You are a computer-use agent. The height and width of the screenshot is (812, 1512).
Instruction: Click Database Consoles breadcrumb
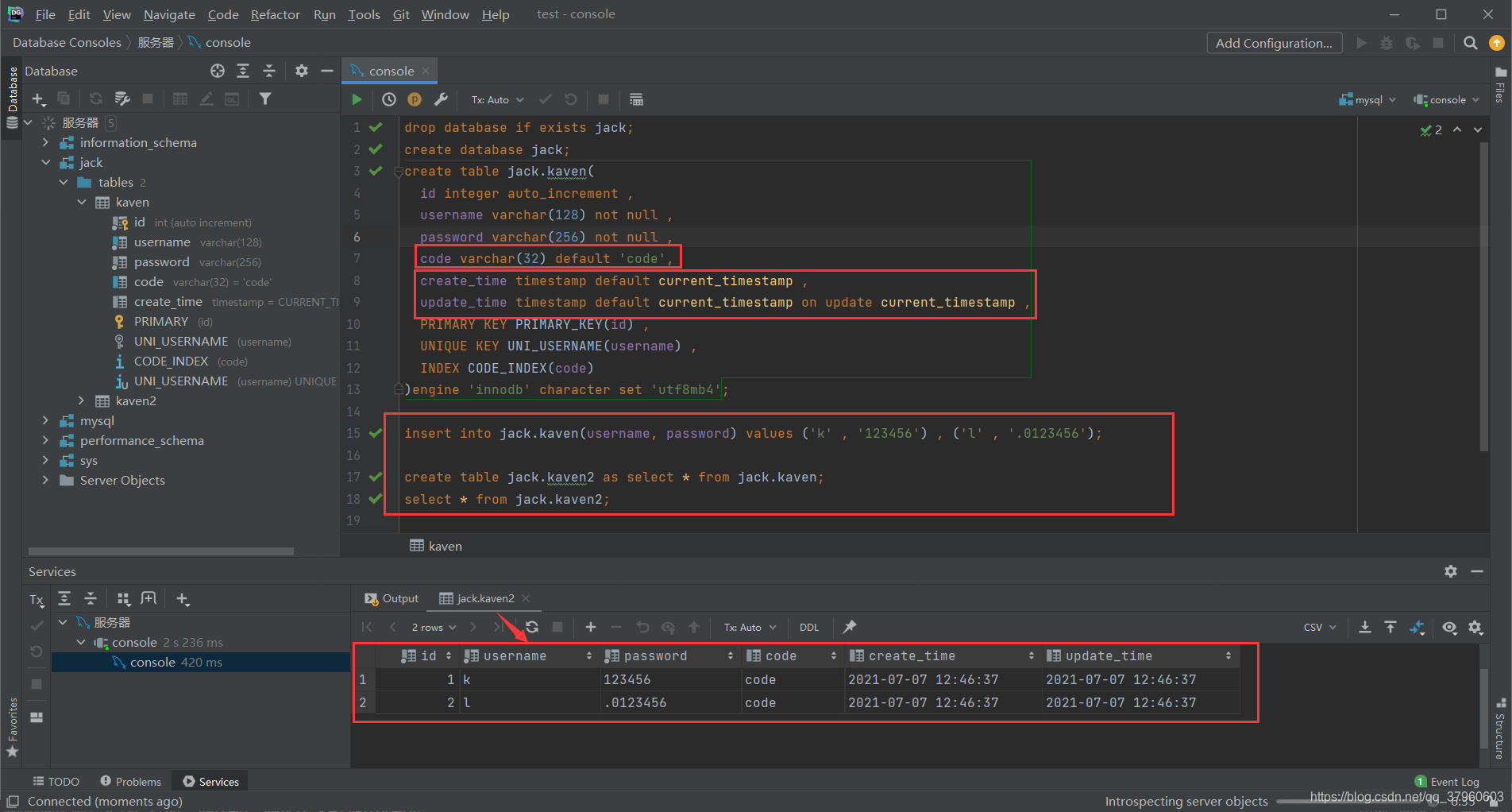tap(67, 42)
